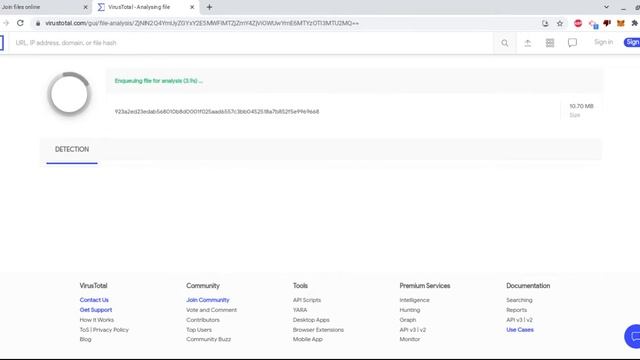Open the MetaMask fox extension
The image size is (640, 360).
tap(620, 24)
